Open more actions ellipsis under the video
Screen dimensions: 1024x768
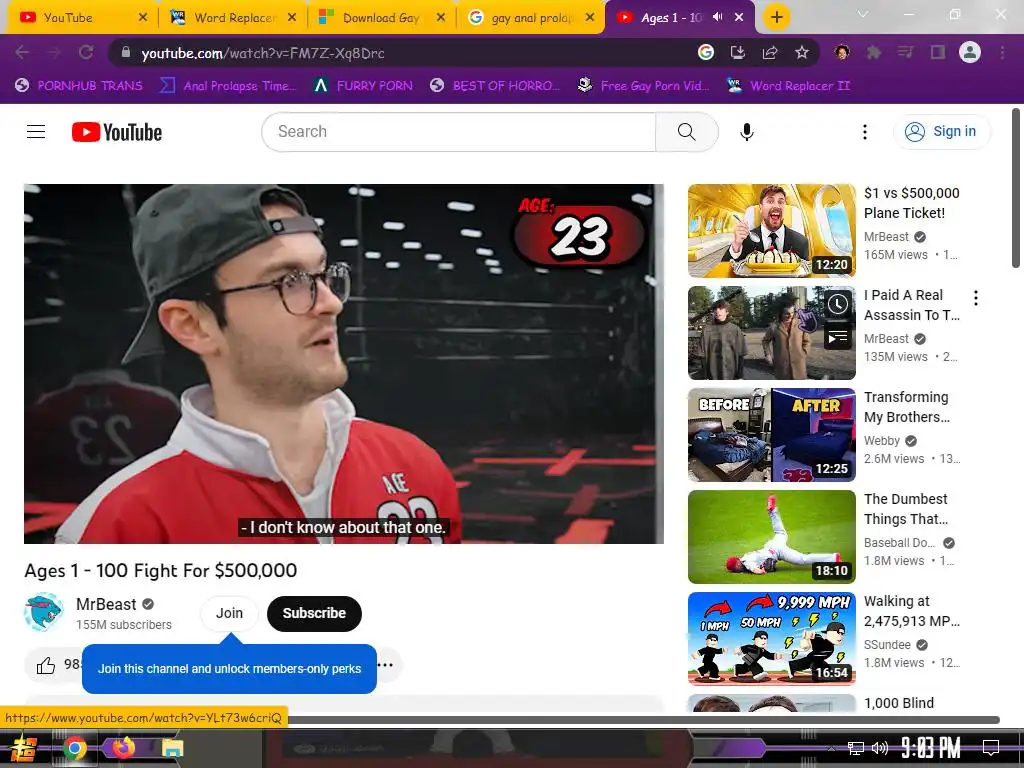click(386, 665)
